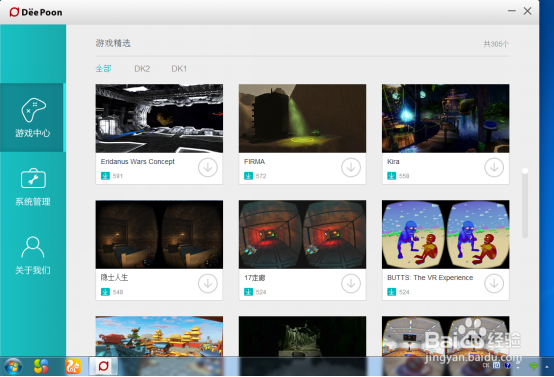Screen dimensions: 554x377
Task: Minimize the DeePoon window
Action: coord(512,11)
